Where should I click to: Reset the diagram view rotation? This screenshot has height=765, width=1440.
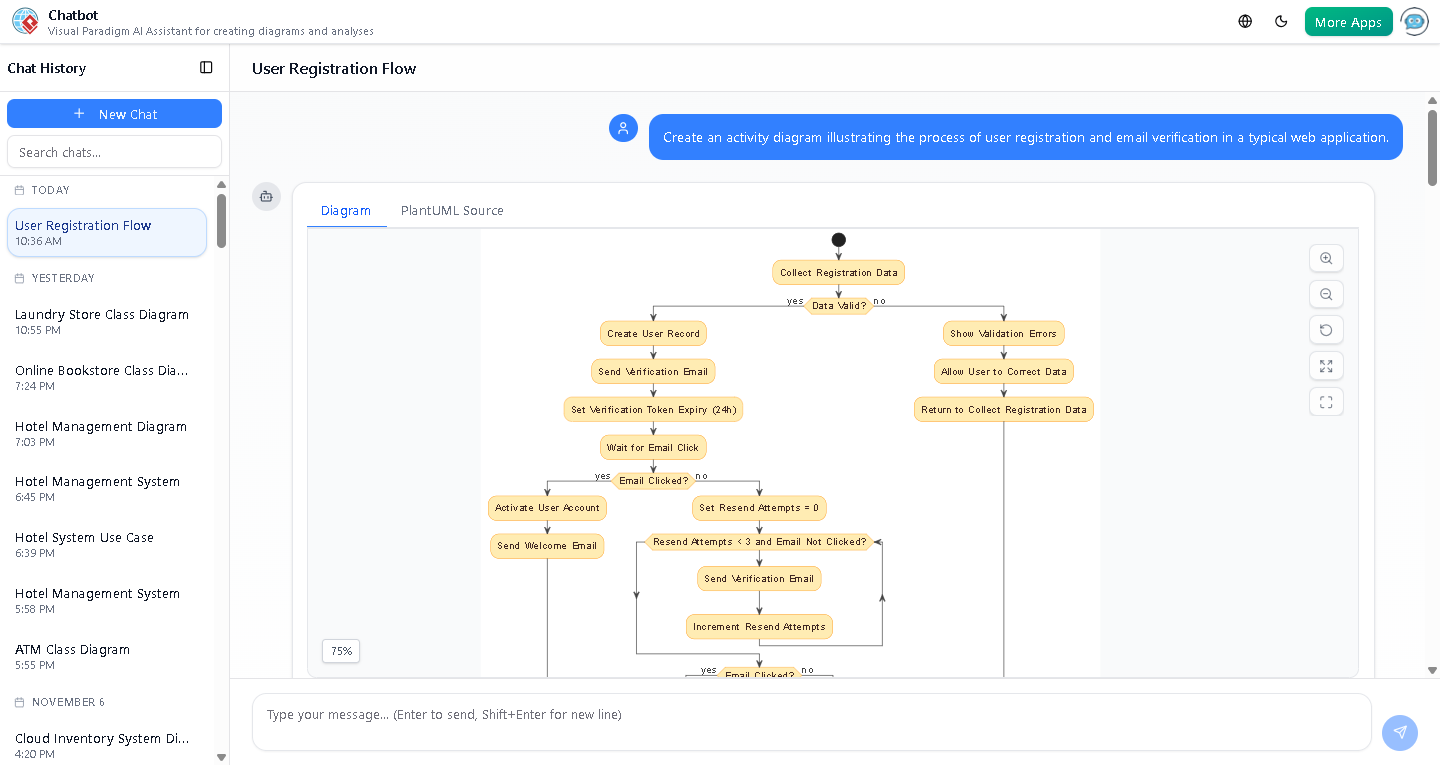(1326, 330)
